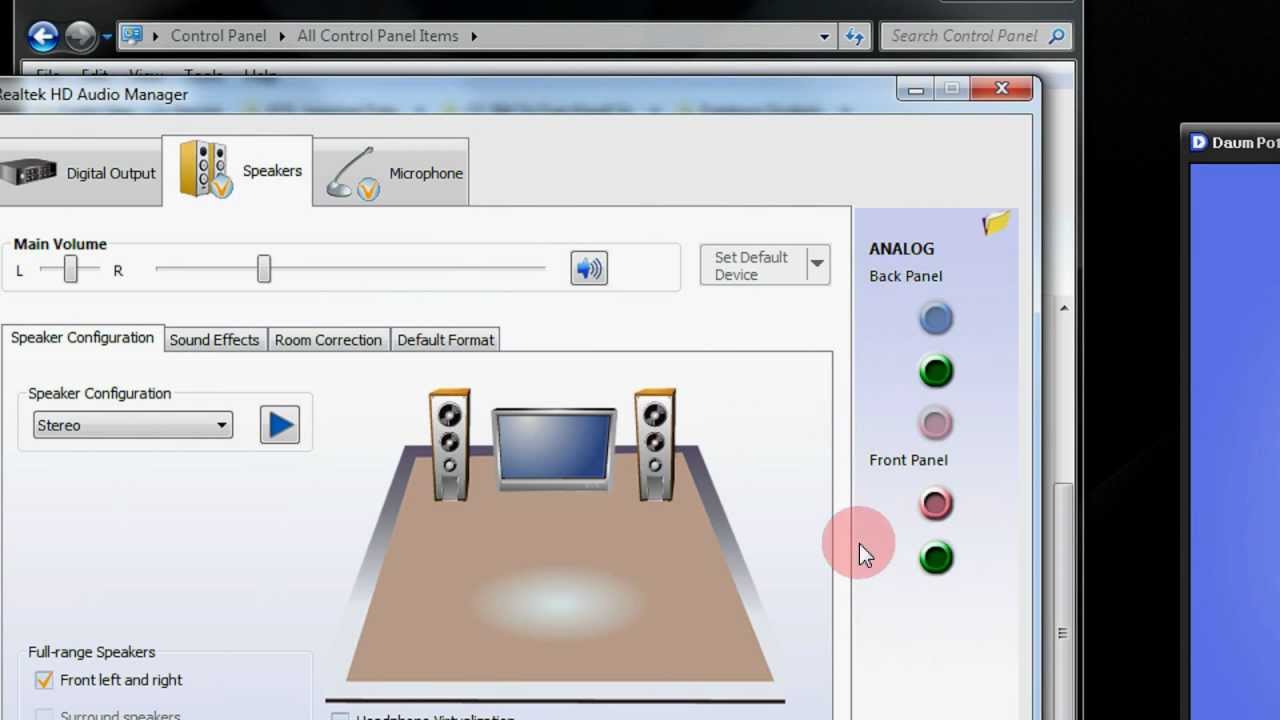
Task: Open the Default Format tab
Action: [445, 340]
